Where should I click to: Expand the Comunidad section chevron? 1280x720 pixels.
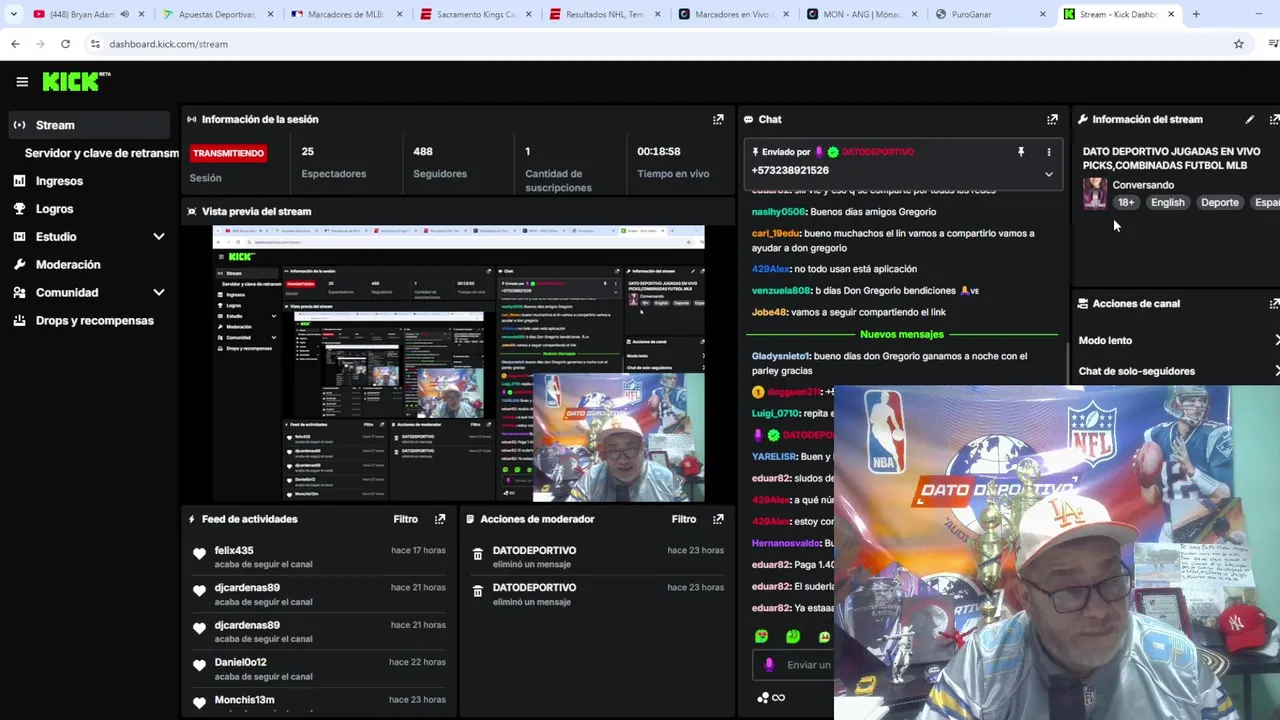[158, 293]
